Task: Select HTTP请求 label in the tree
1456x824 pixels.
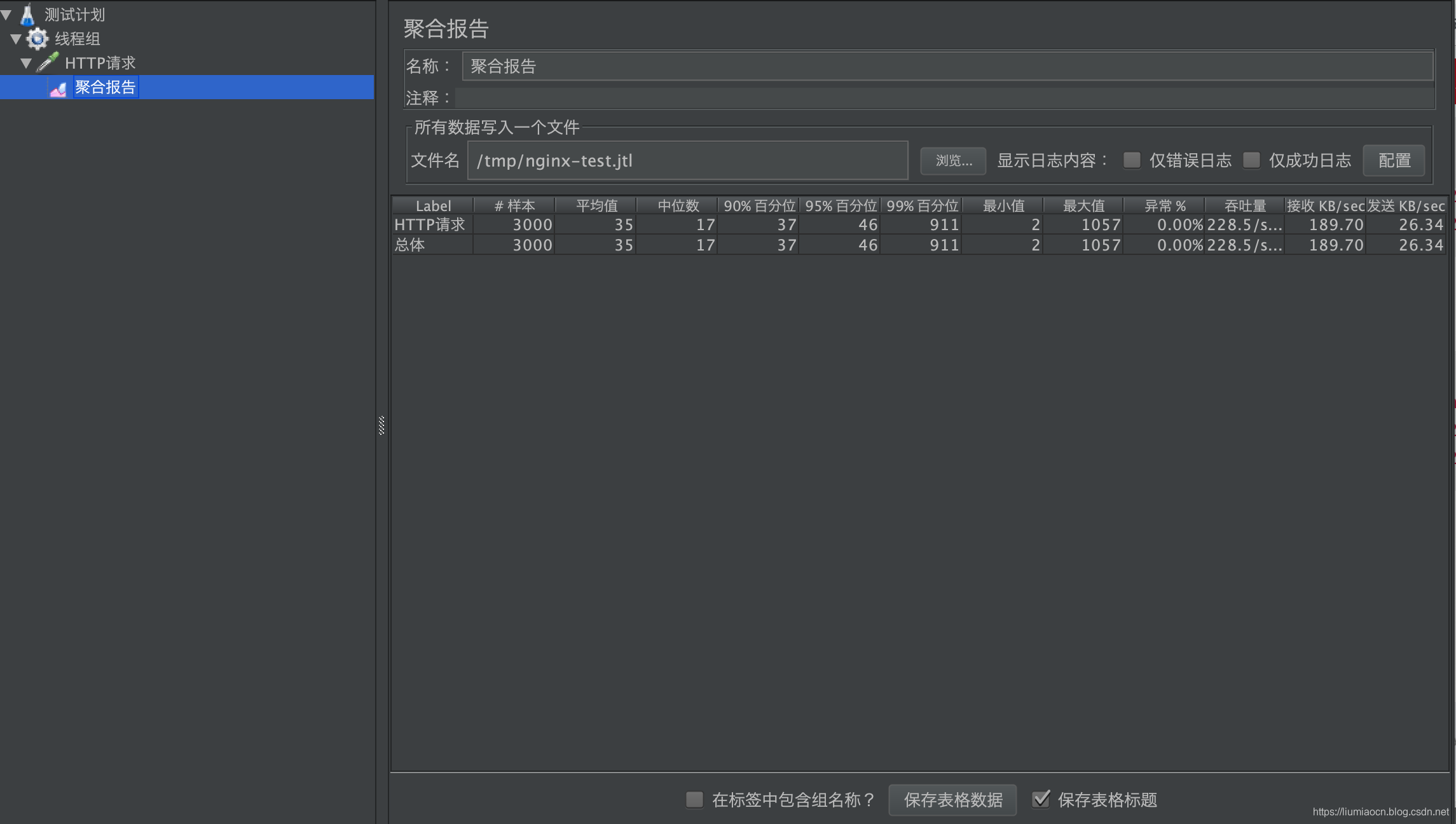Action: pos(100,63)
